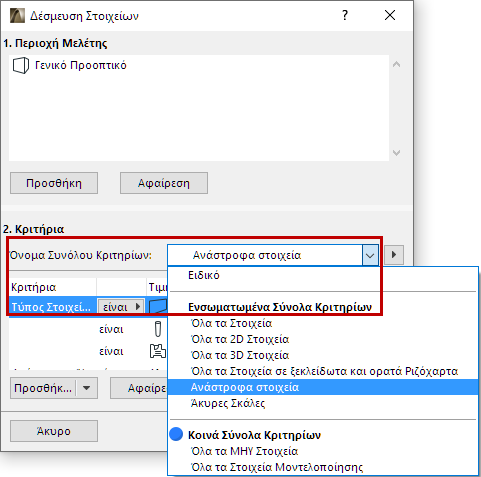Click scroll down arrow in Περιοχή Μελέτης list
The width and height of the screenshot is (481, 477).
396,153
